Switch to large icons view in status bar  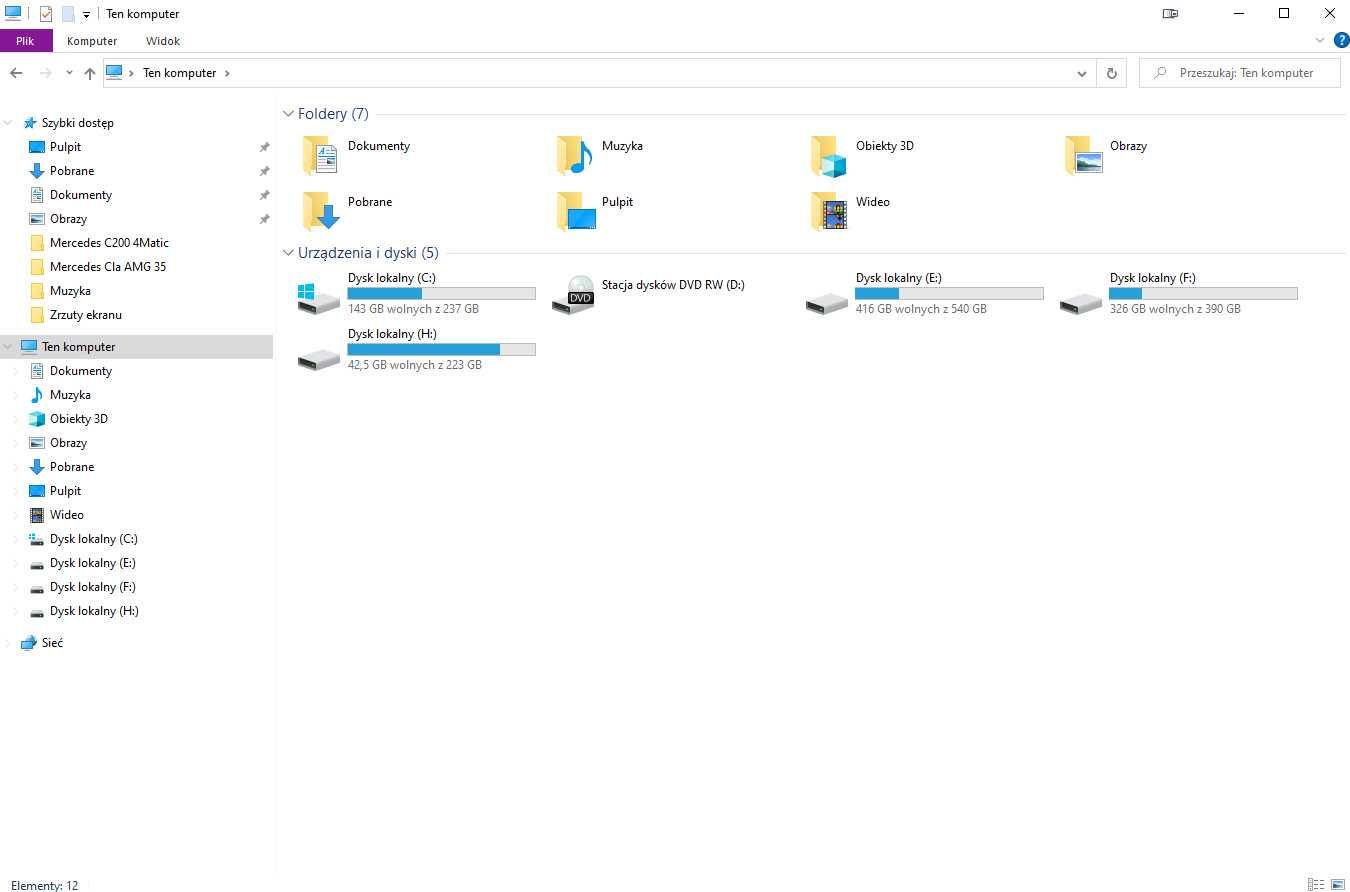[x=1337, y=884]
